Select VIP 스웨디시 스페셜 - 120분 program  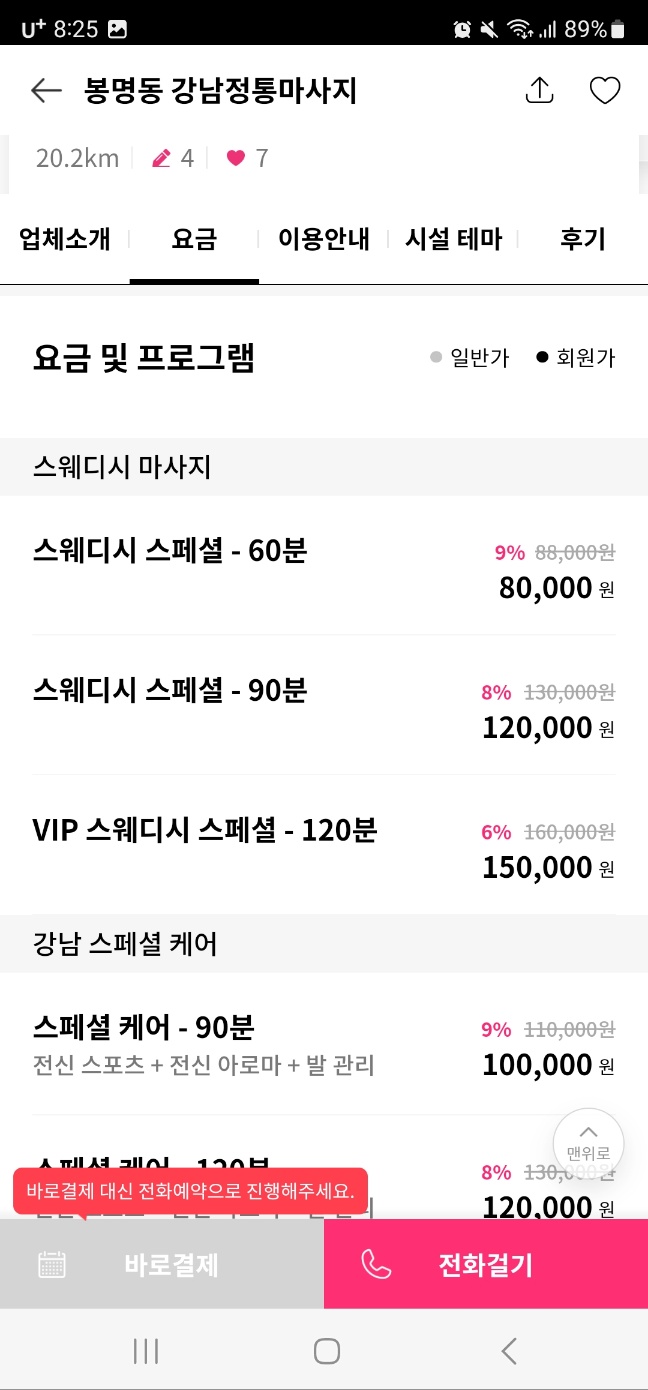[324, 845]
